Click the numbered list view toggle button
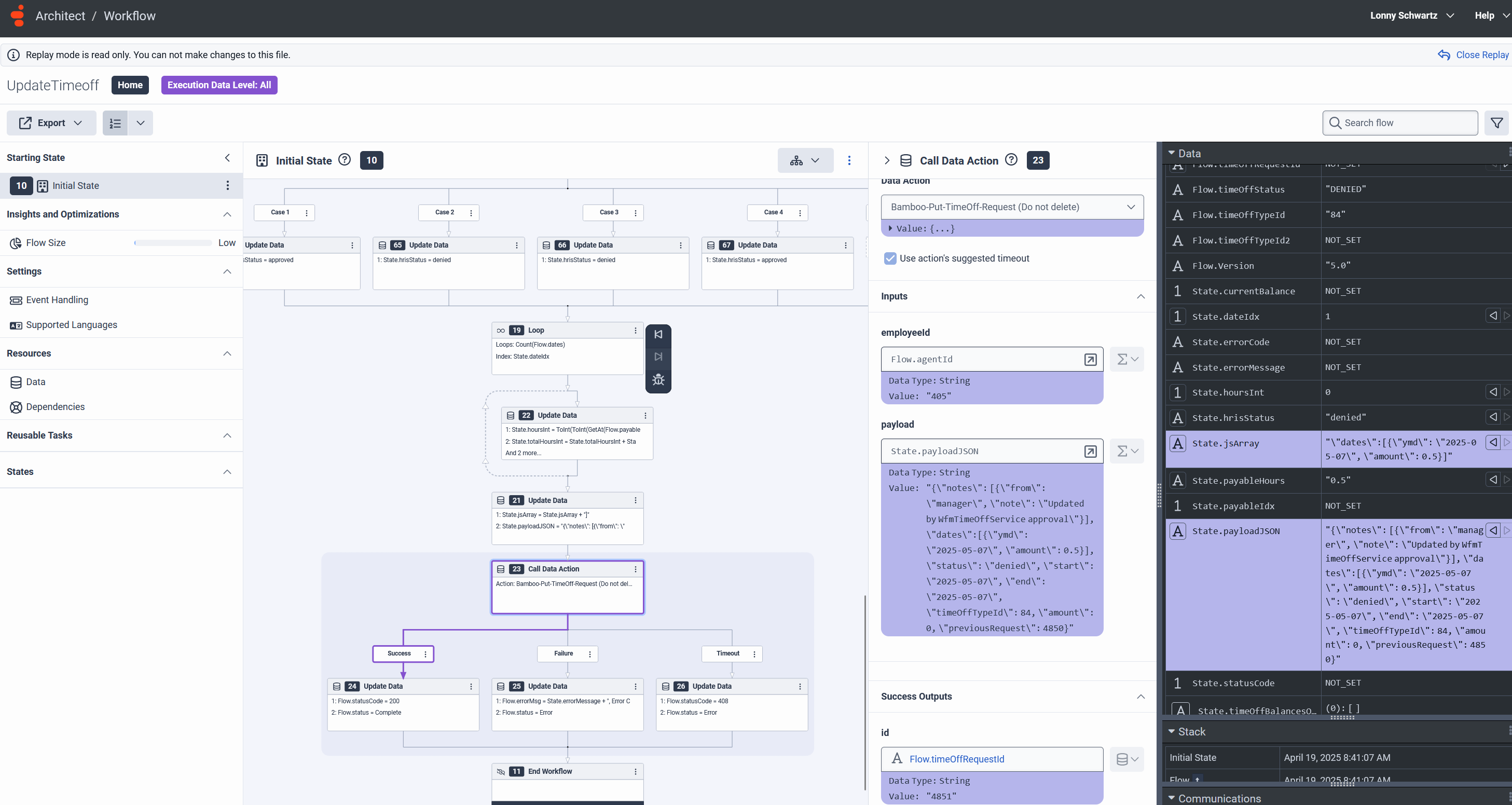The image size is (1512, 805). (x=115, y=122)
